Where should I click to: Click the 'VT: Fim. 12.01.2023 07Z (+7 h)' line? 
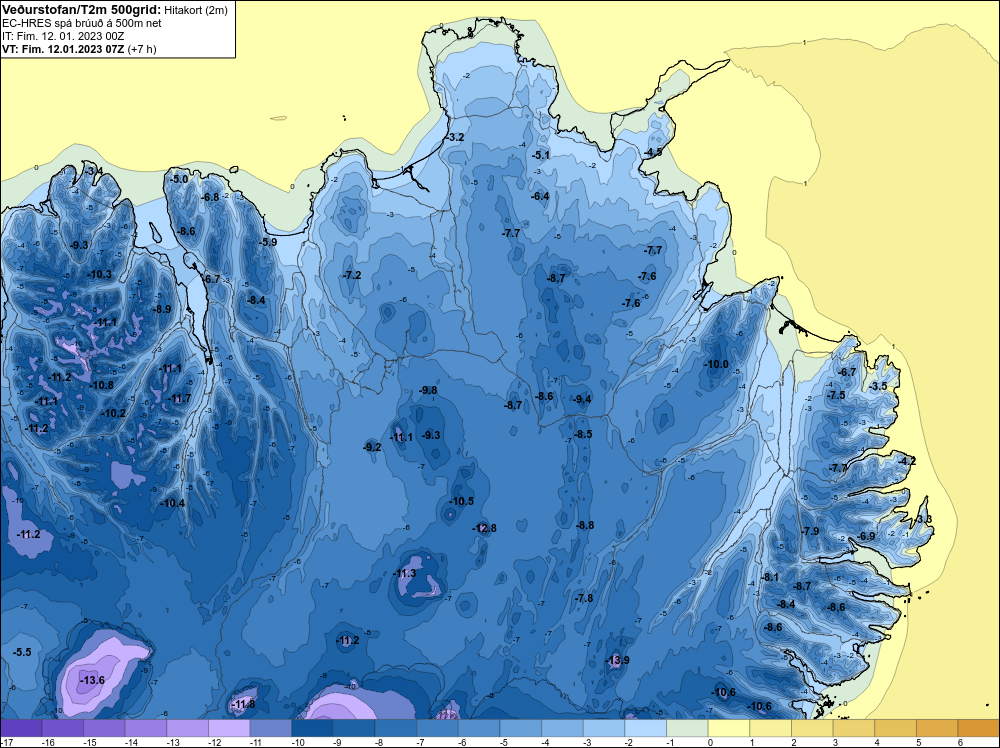coord(80,48)
